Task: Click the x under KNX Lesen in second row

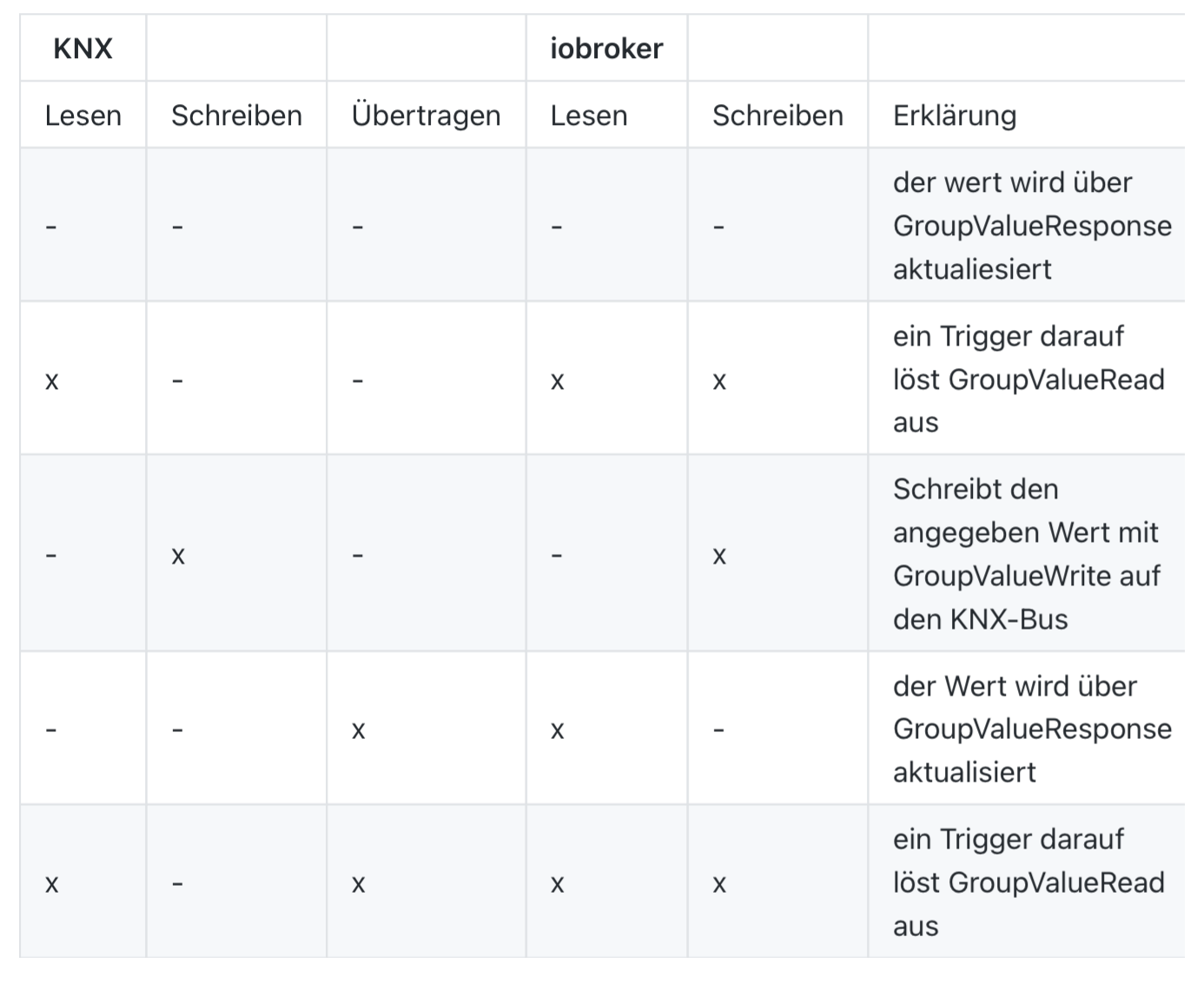Action: 52,381
